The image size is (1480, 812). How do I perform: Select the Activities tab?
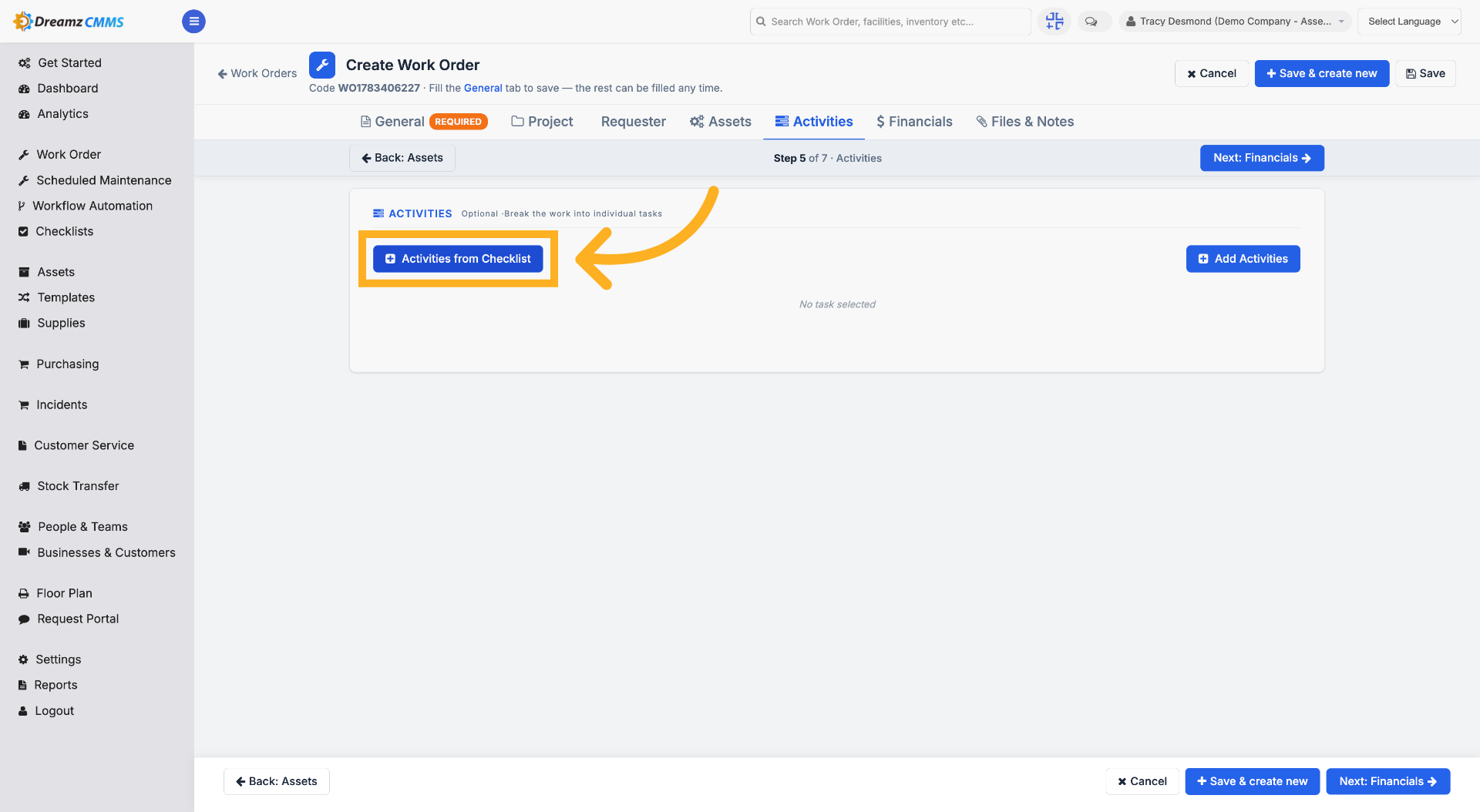[x=814, y=122]
